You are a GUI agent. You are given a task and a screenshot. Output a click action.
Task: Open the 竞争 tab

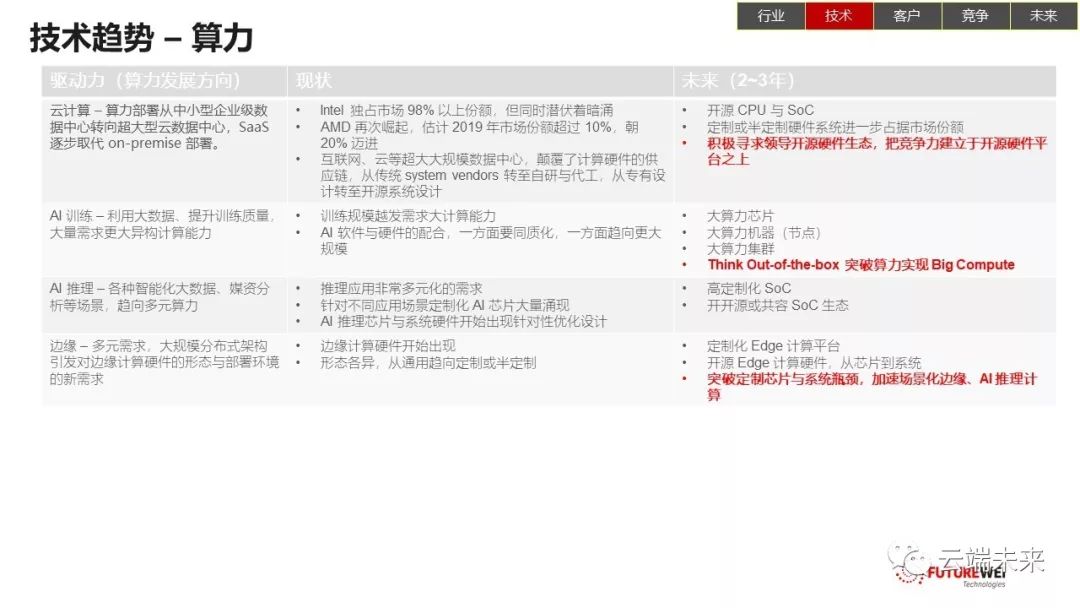(975, 16)
